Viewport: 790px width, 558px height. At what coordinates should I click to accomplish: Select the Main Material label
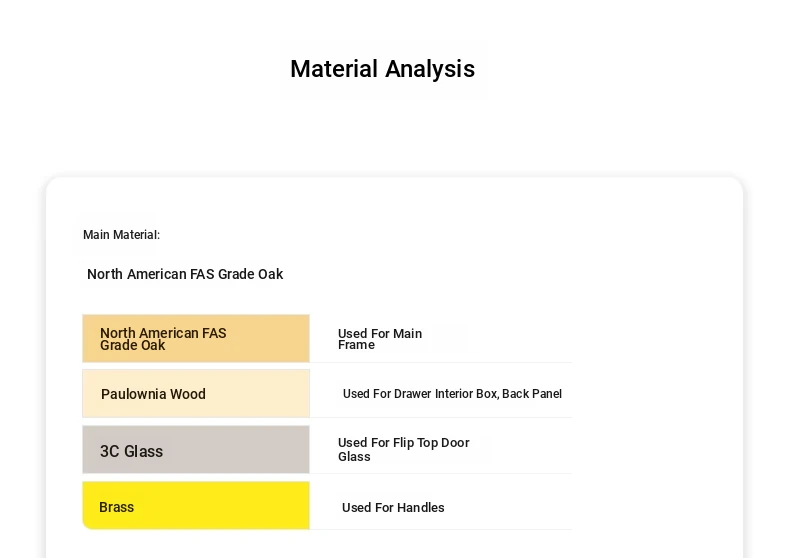click(121, 235)
